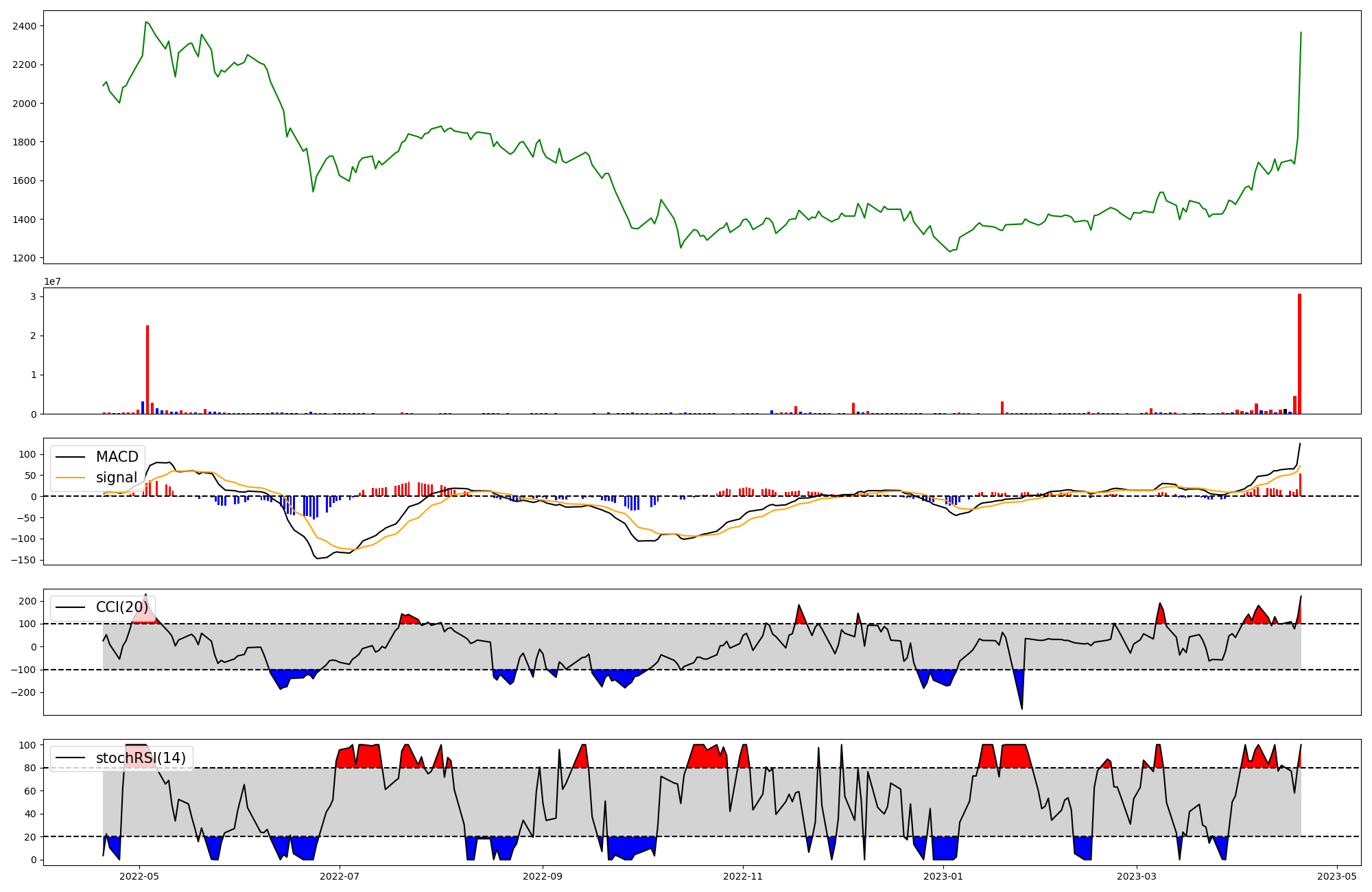This screenshot has width=1372, height=892.
Task: Click the 2 tick on the volume axis
Action: click(33, 336)
